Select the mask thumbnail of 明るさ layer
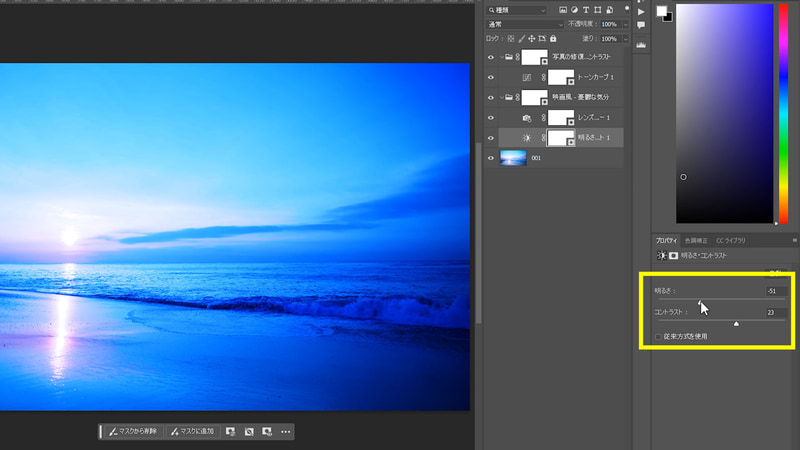 (x=561, y=138)
